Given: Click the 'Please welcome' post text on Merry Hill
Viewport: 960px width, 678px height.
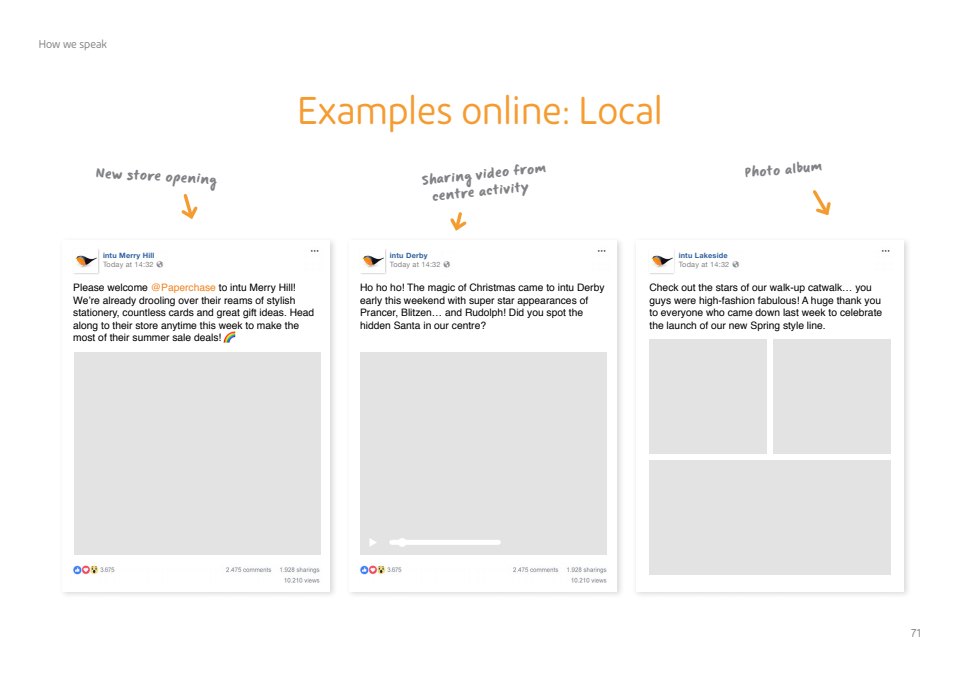Looking at the screenshot, I should 193,312.
